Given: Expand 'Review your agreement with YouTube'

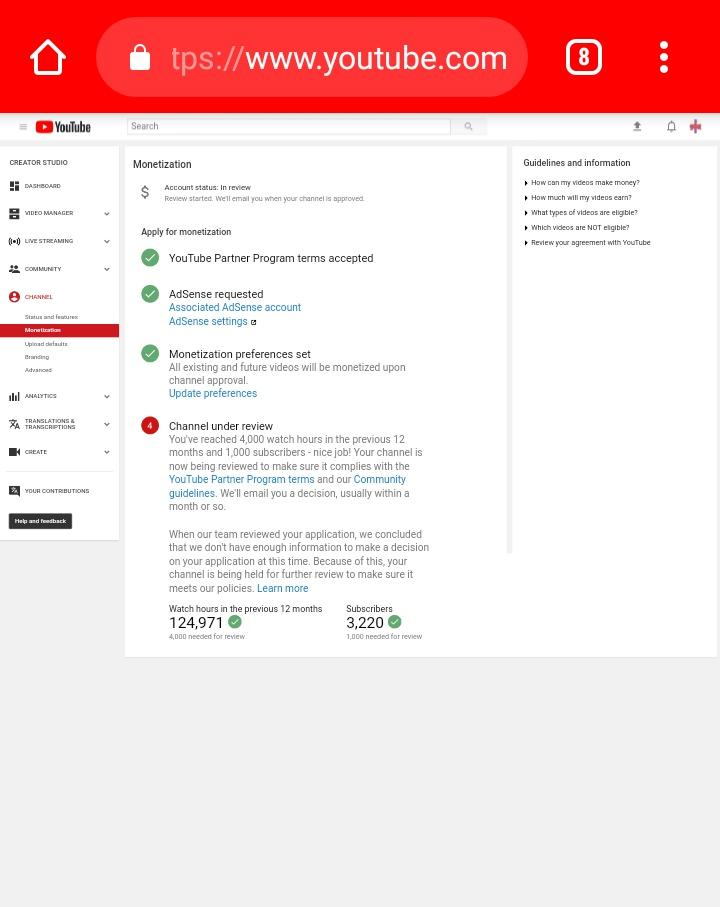Looking at the screenshot, I should click(587, 243).
